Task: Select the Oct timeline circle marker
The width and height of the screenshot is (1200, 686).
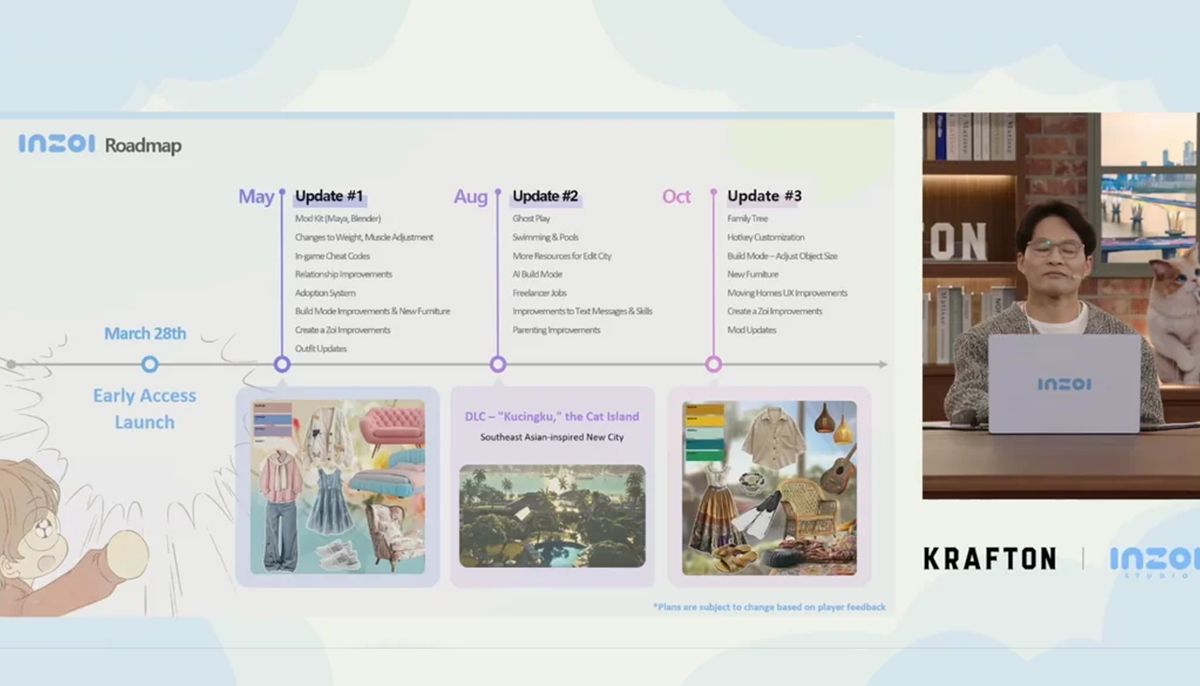Action: (713, 364)
